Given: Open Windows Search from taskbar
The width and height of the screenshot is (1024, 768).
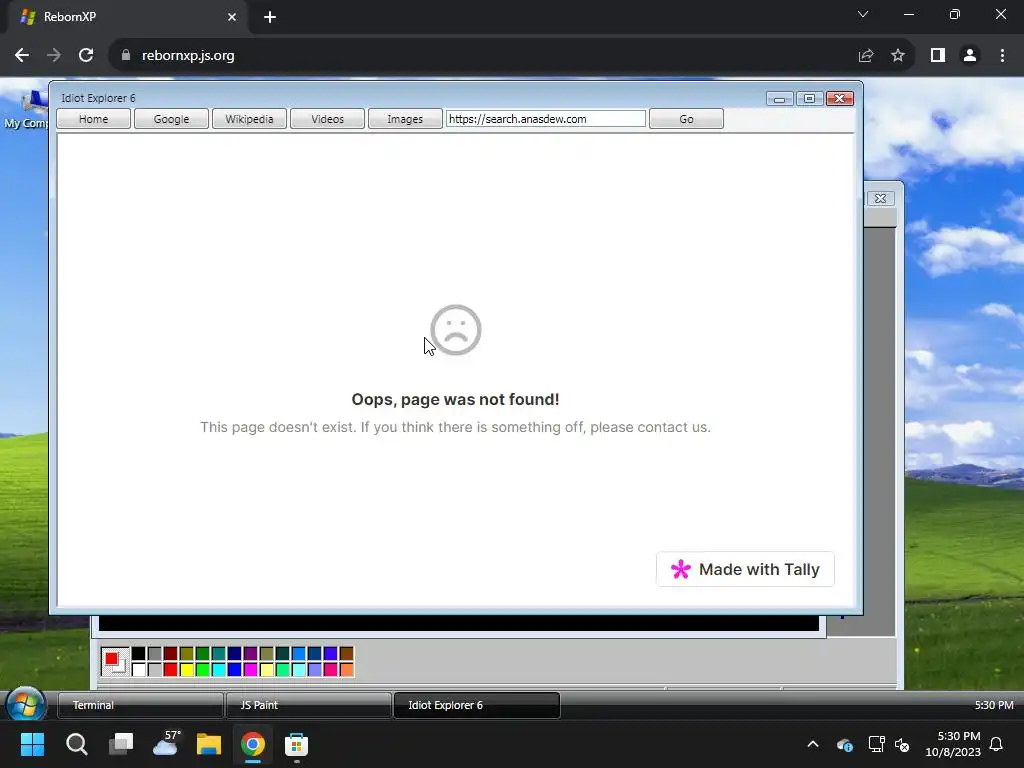Looking at the screenshot, I should pos(76,744).
